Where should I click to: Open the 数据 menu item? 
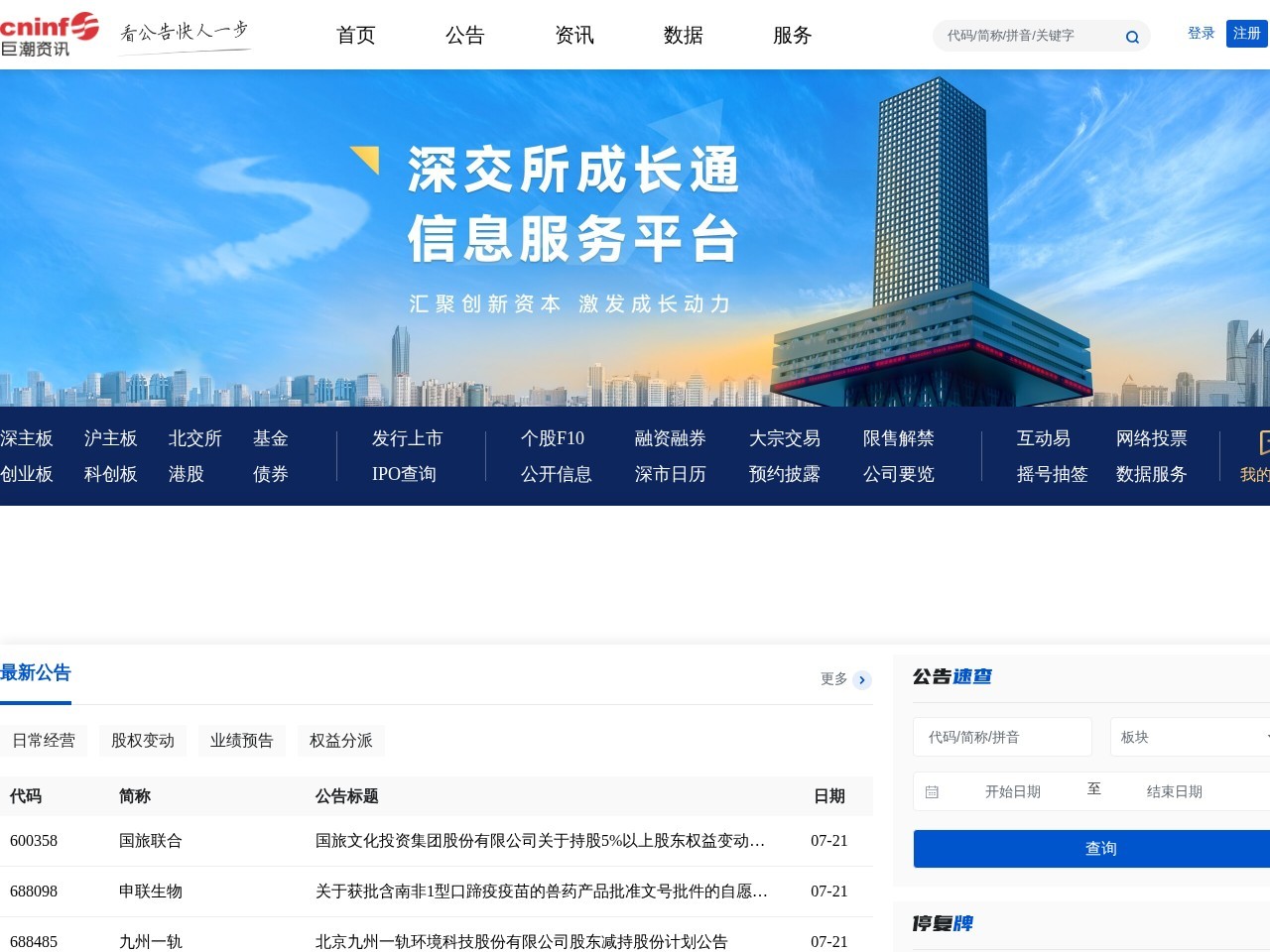tap(684, 35)
